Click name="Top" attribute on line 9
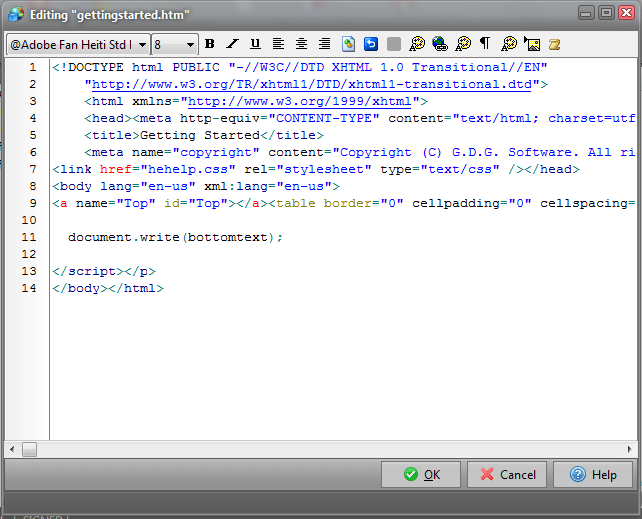The height and width of the screenshot is (519, 642). 116,203
